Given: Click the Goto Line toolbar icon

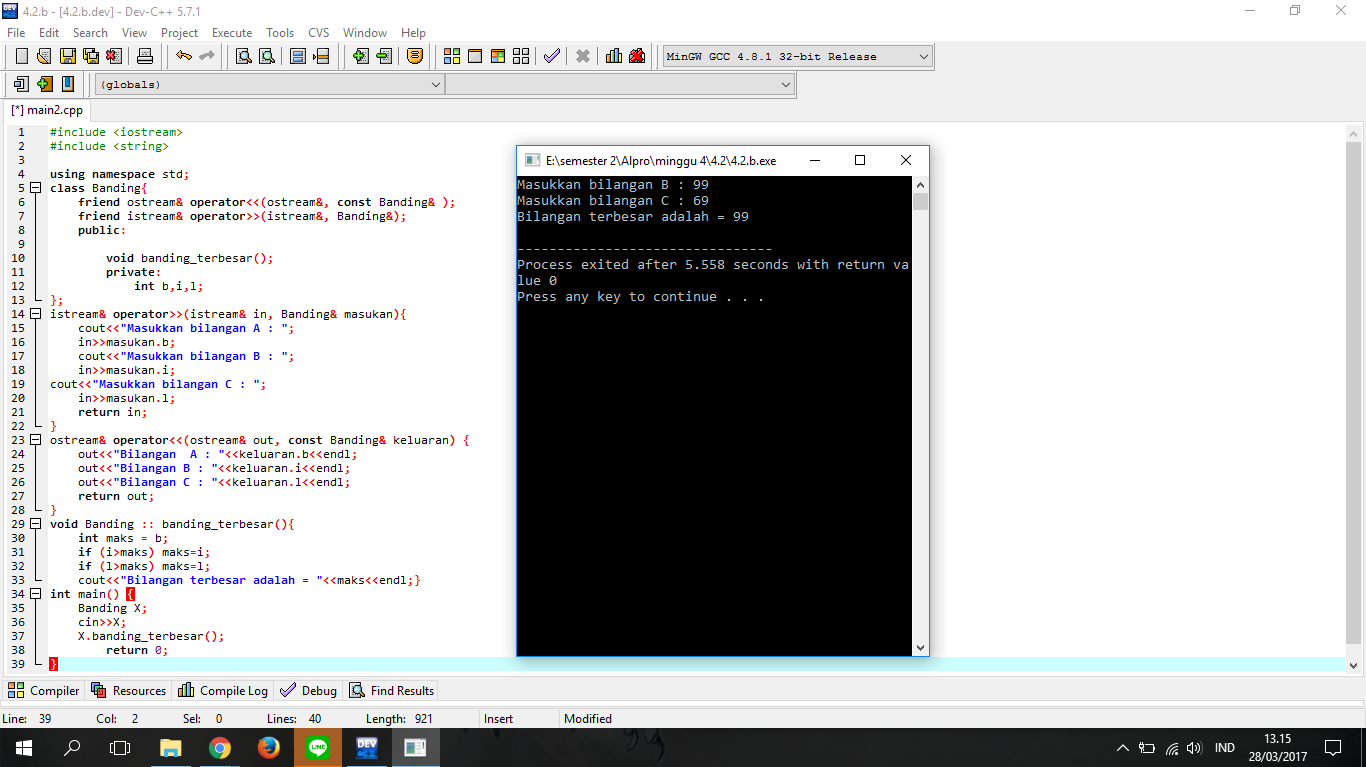Looking at the screenshot, I should [x=321, y=56].
